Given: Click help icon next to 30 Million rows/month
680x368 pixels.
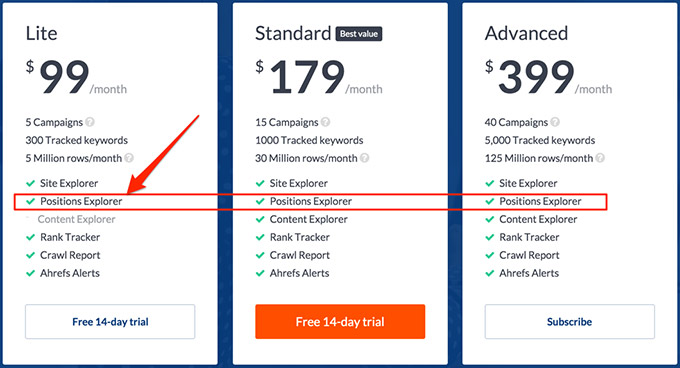Looking at the screenshot, I should click(365, 158).
